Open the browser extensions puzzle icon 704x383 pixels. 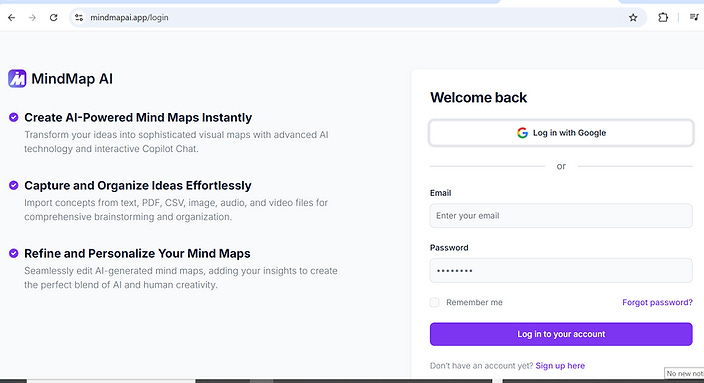663,18
